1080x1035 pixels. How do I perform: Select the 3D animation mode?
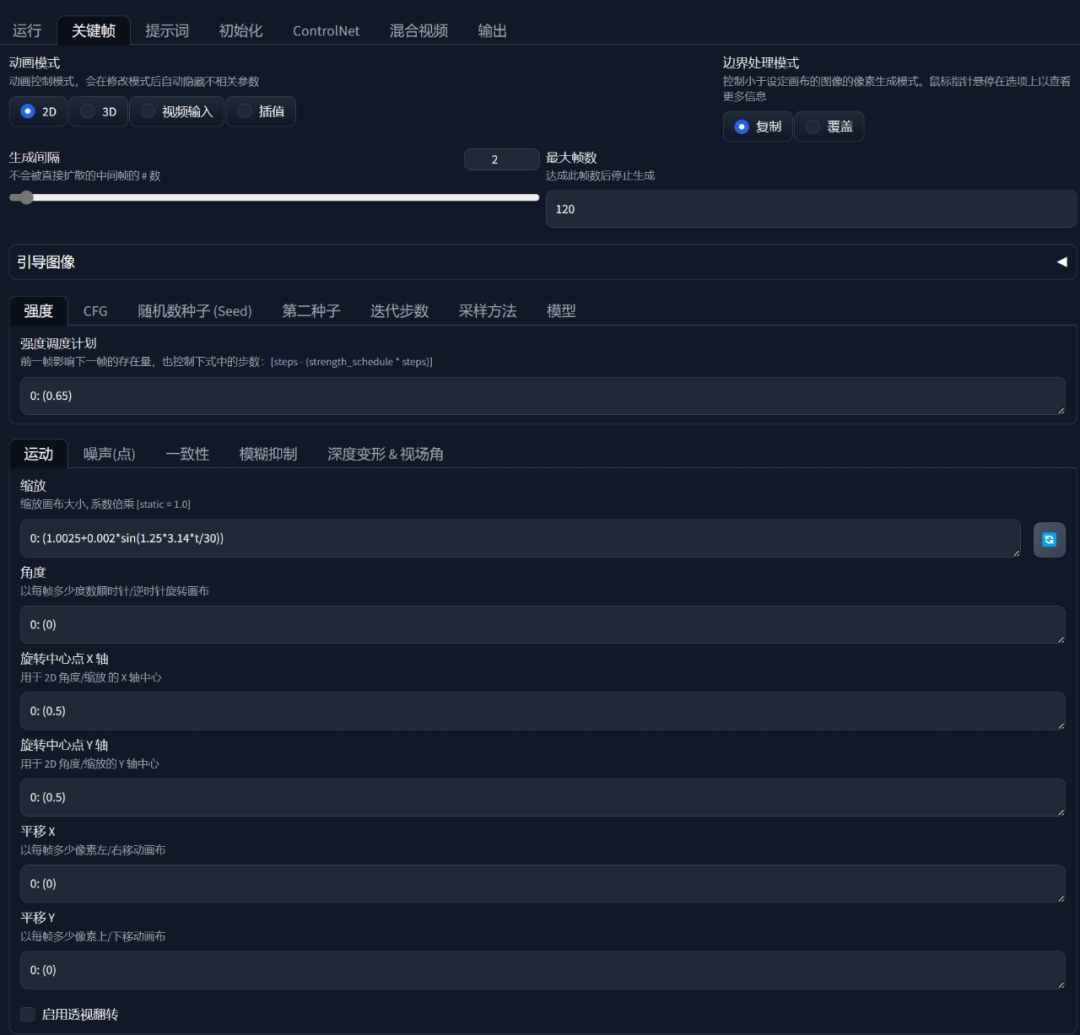[98, 112]
